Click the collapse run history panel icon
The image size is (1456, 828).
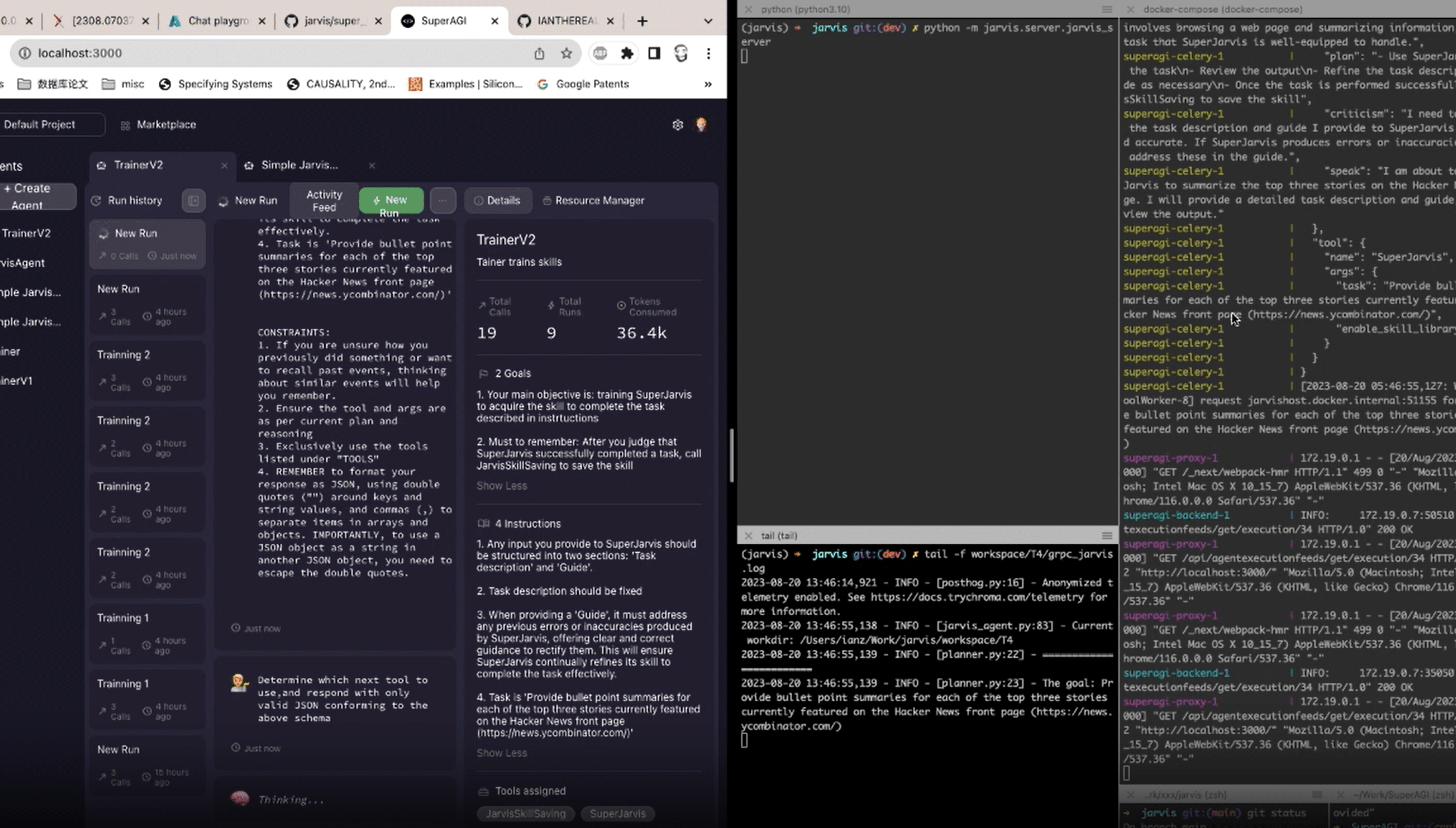(x=193, y=200)
